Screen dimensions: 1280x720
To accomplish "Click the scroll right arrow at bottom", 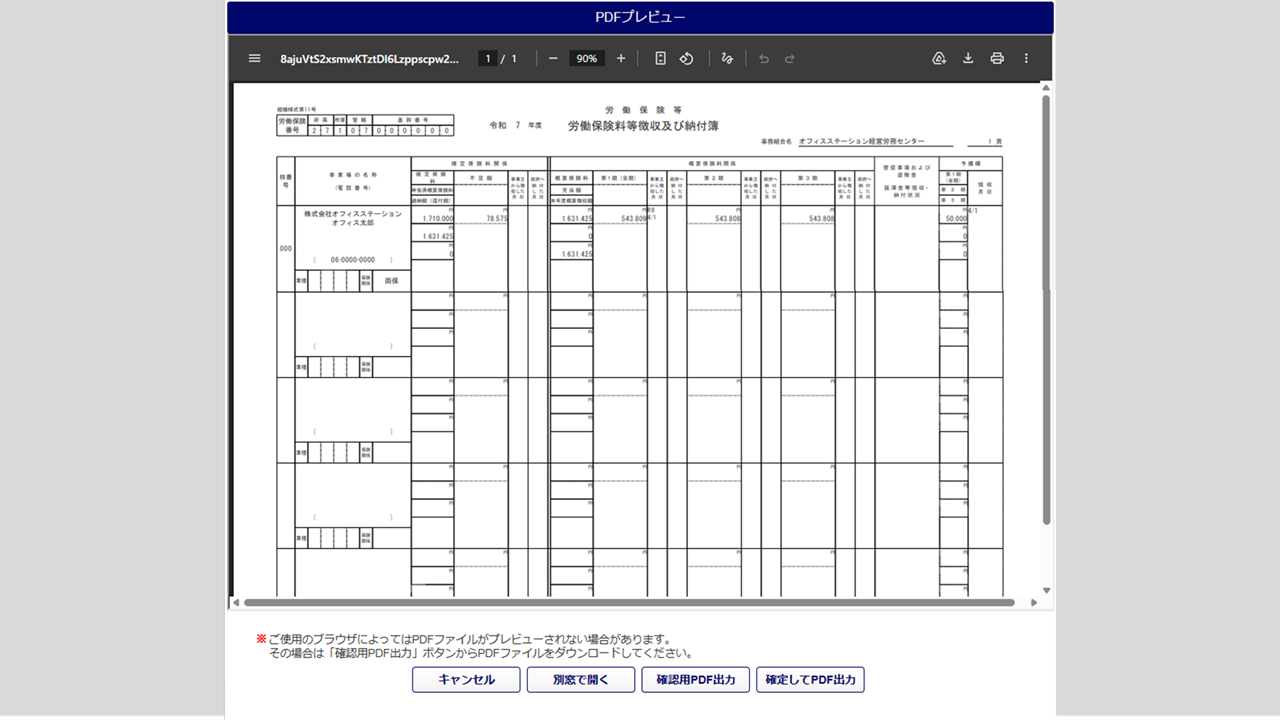I will click(1033, 603).
